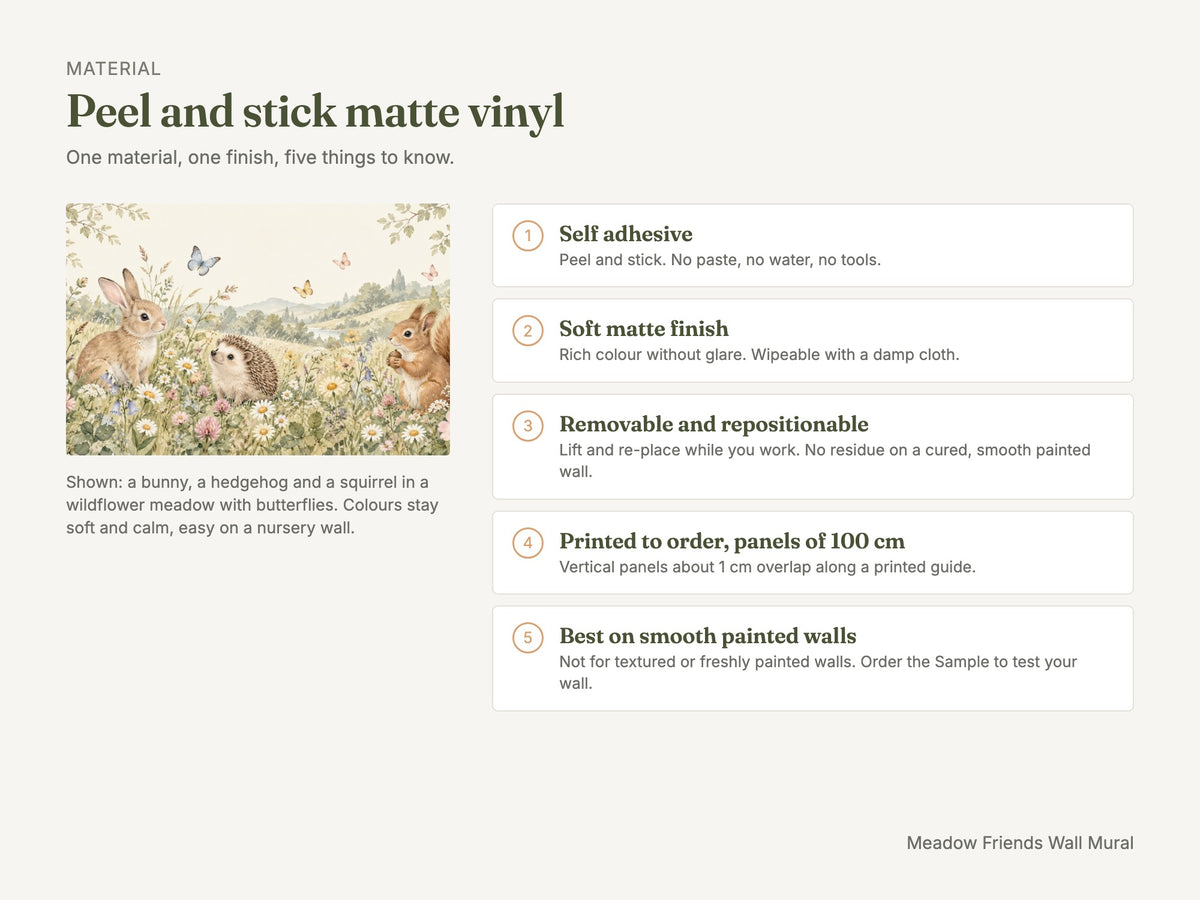The image size is (1200, 900).
Task: Select the Self adhesive heading
Action: tap(626, 234)
